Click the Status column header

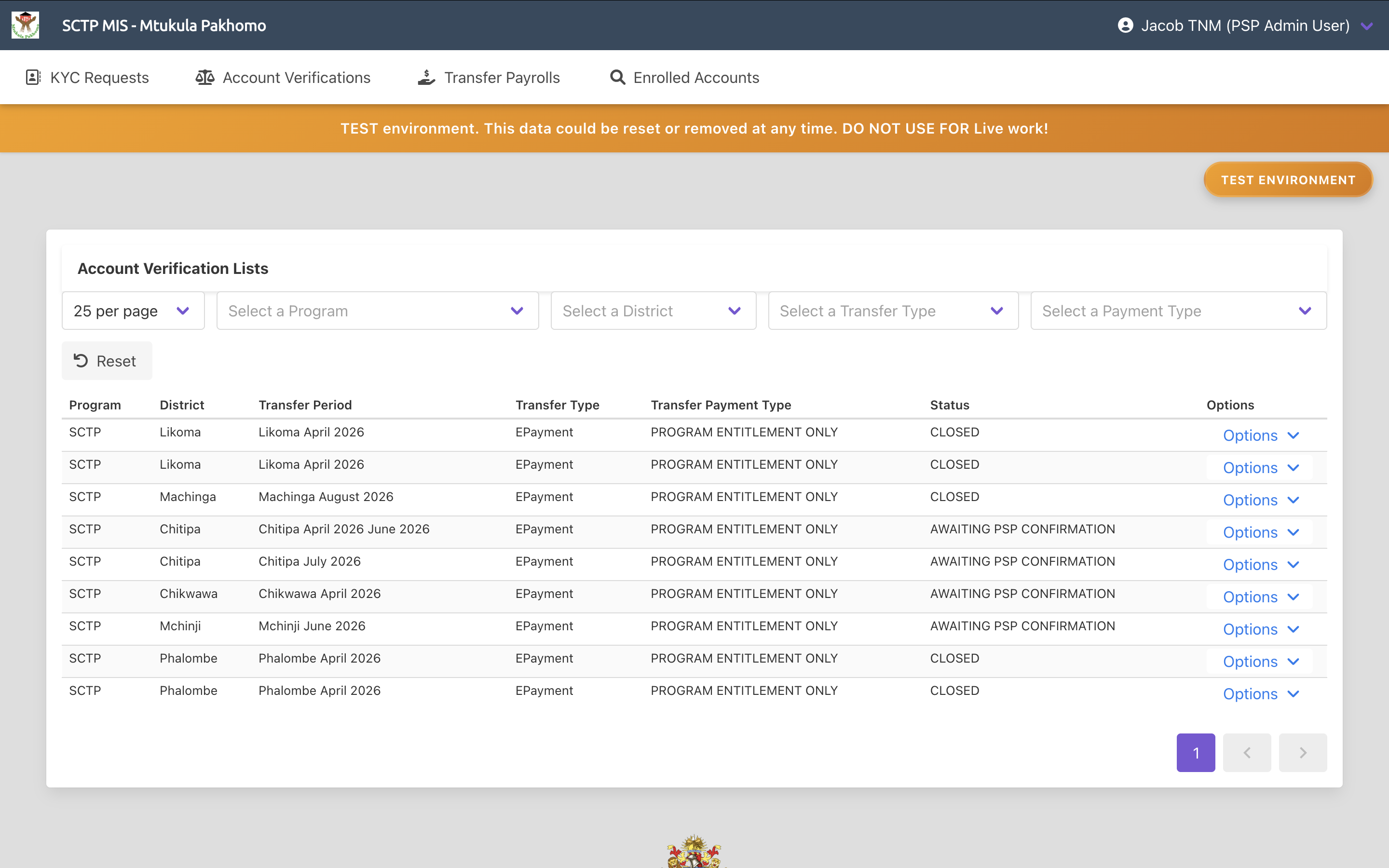(949, 405)
